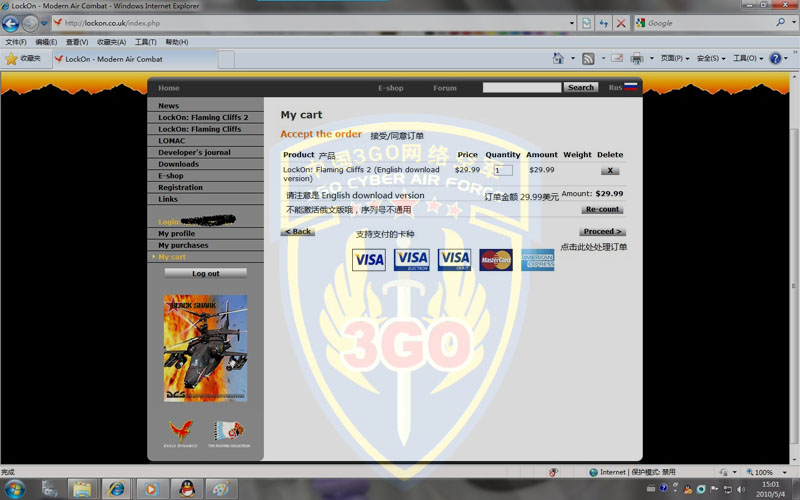Open recent pages dropdown next to Forward
800x500 pixels.
click(x=44, y=23)
